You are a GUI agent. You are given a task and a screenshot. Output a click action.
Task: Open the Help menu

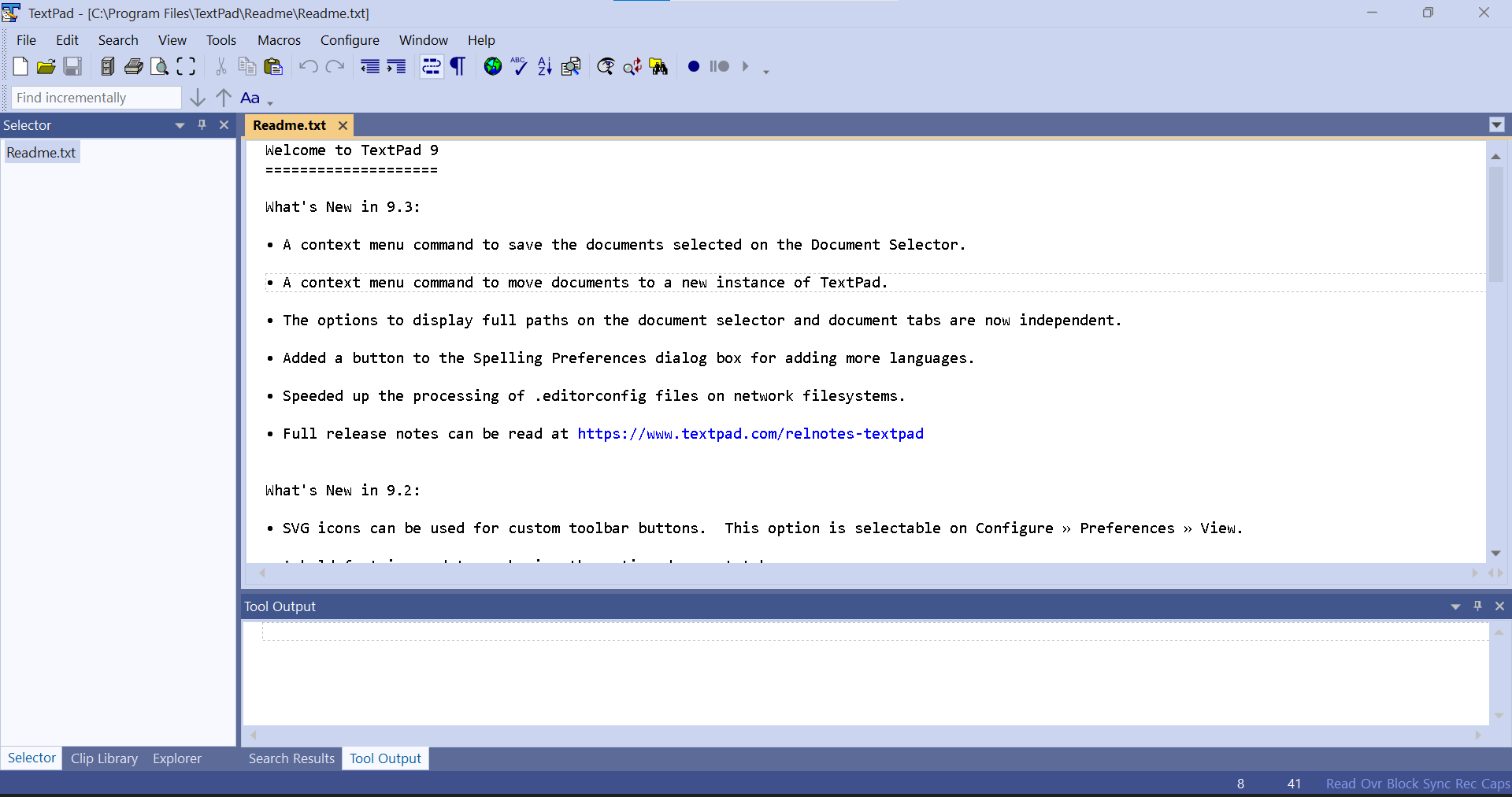click(x=481, y=40)
